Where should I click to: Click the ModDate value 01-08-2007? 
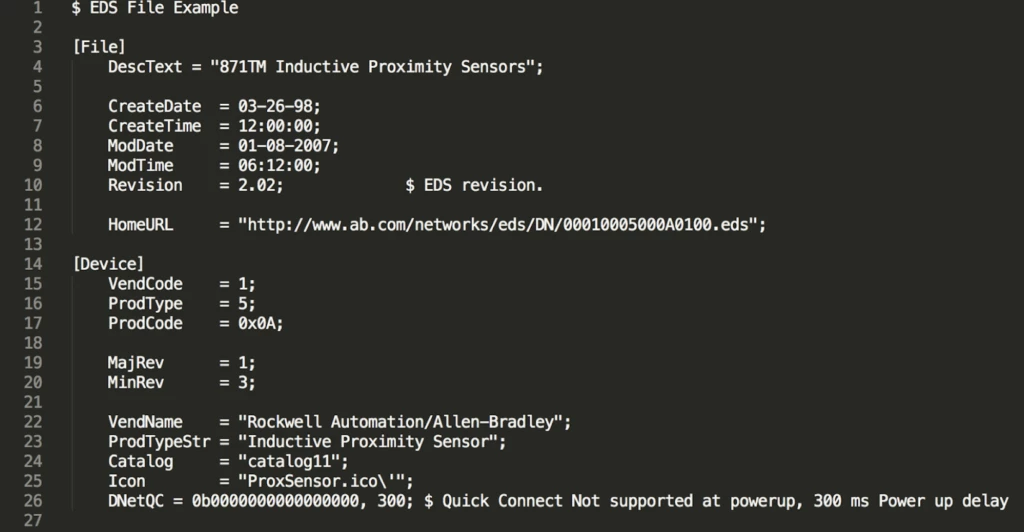287,146
